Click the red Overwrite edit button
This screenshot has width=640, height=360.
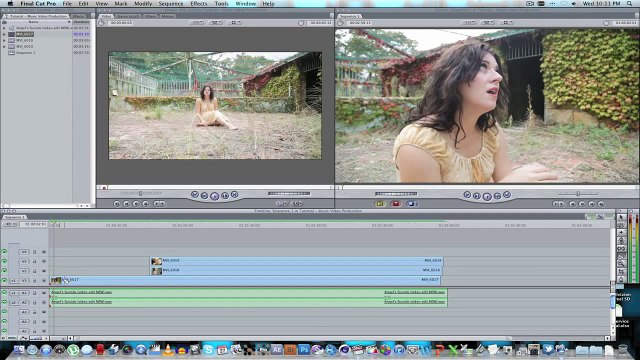click(x=396, y=203)
